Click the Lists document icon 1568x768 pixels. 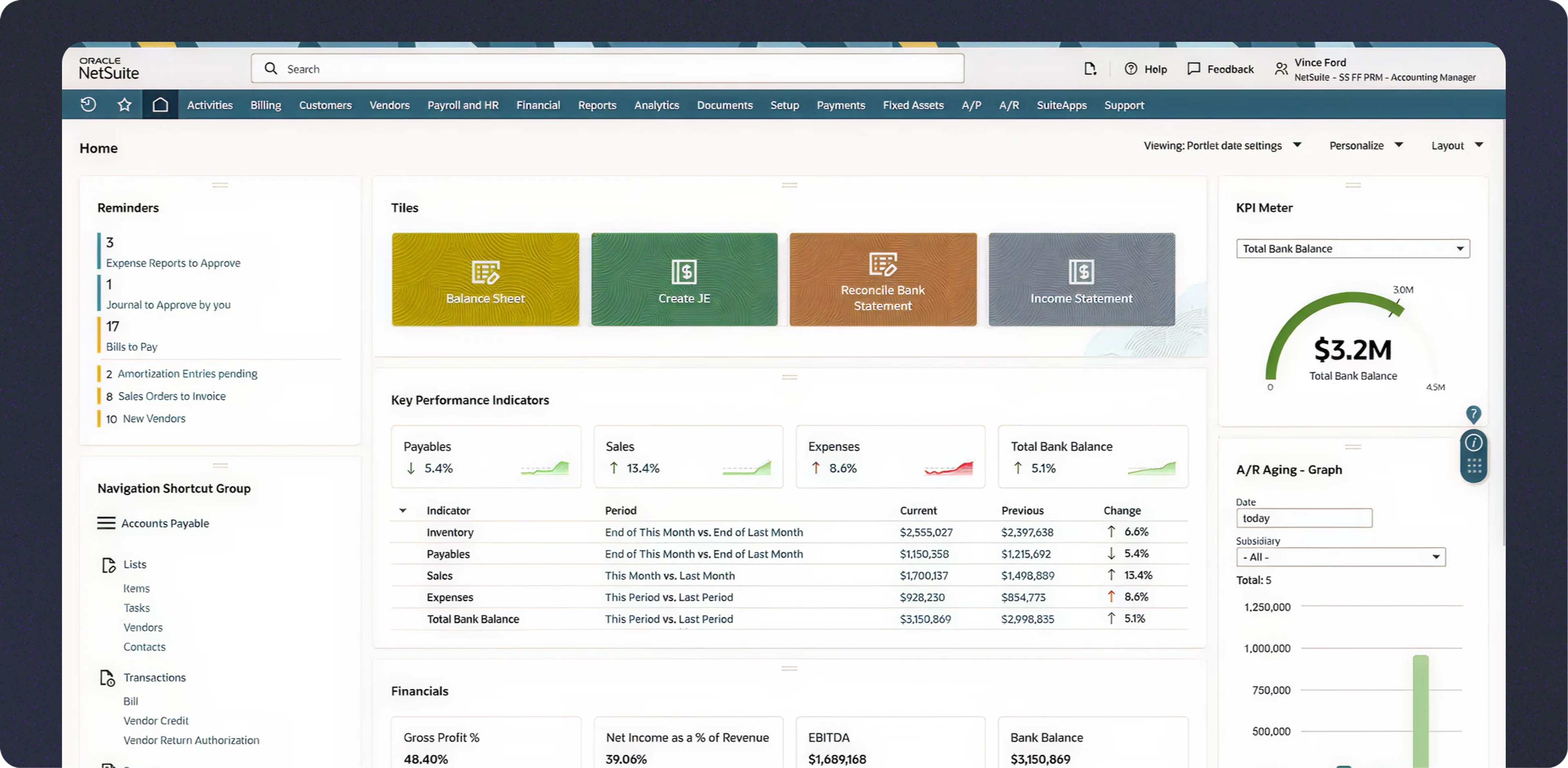[108, 565]
